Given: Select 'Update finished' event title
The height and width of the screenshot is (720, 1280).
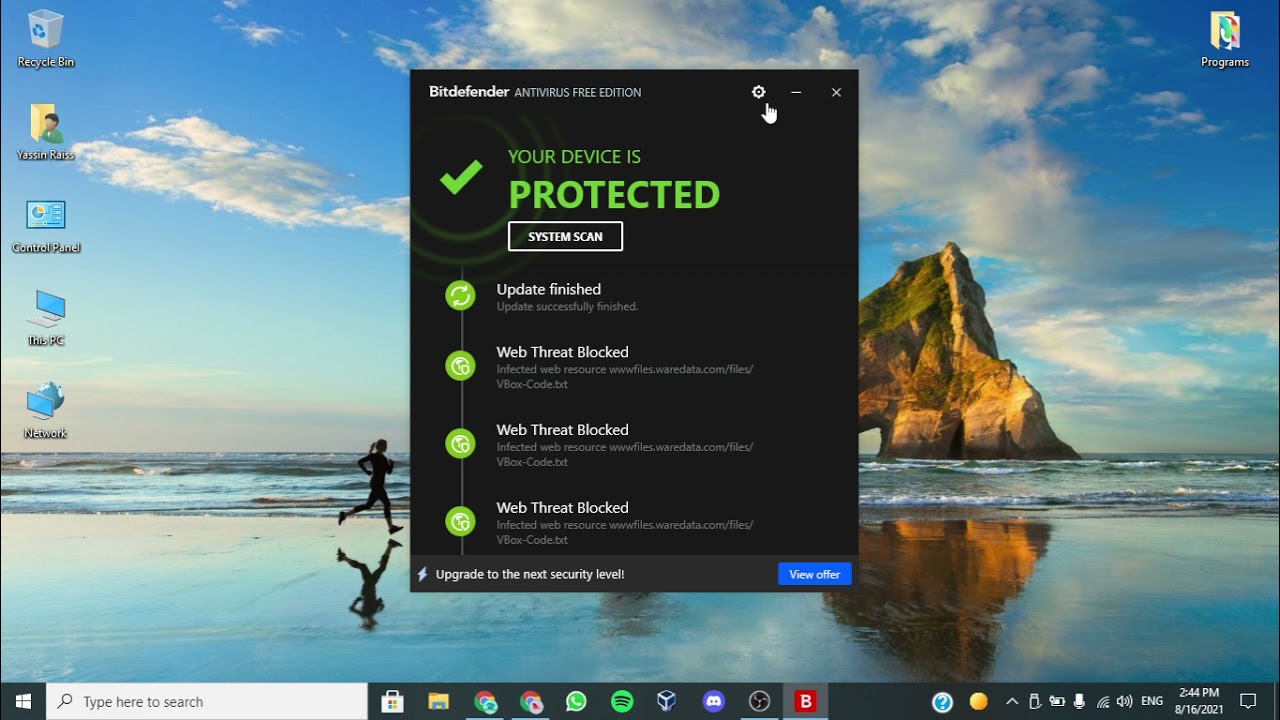Looking at the screenshot, I should pyautogui.click(x=549, y=289).
